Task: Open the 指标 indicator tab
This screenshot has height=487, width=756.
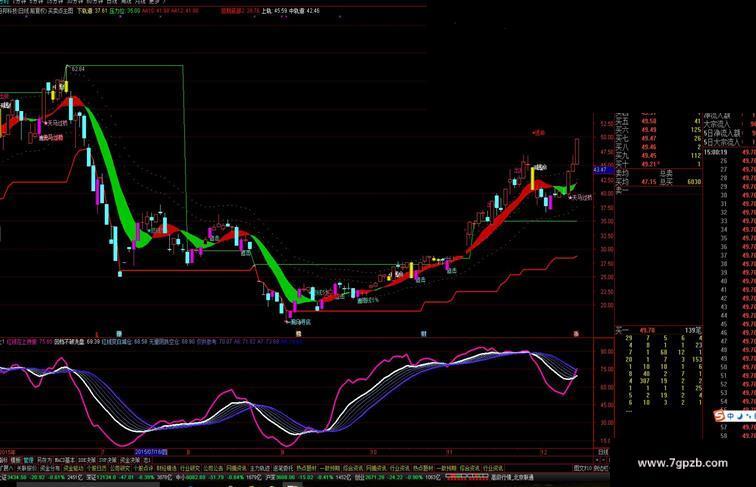Action: pyautogui.click(x=3, y=460)
